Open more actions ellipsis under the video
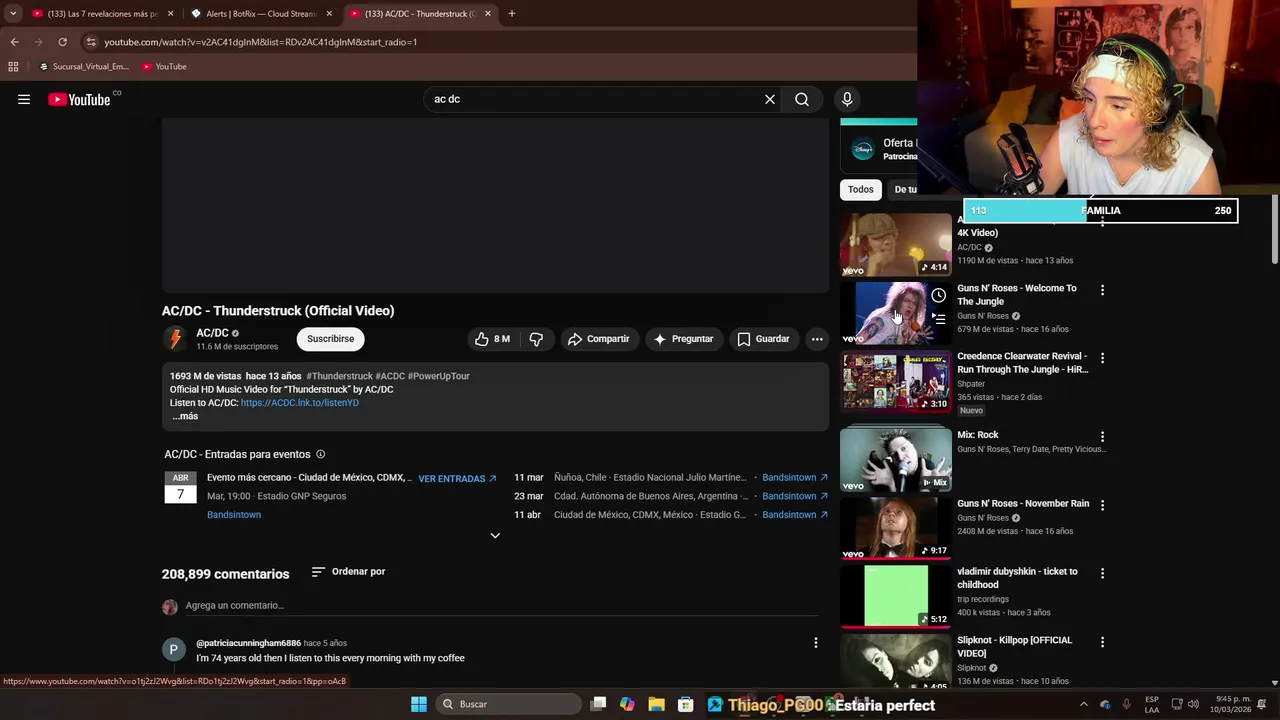The image size is (1280, 720). 817,339
